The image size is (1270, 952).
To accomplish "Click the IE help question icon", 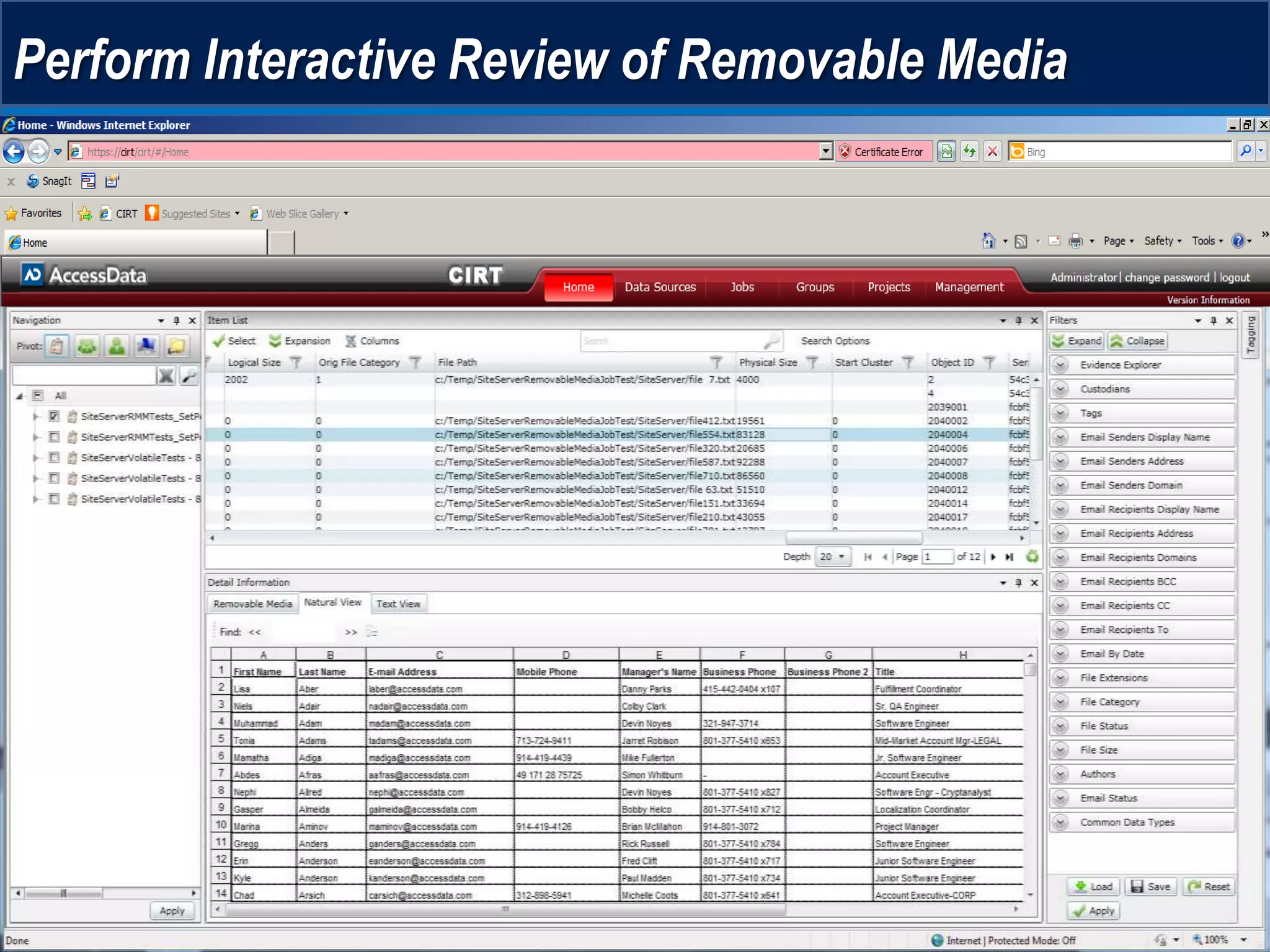I will tap(1238, 240).
